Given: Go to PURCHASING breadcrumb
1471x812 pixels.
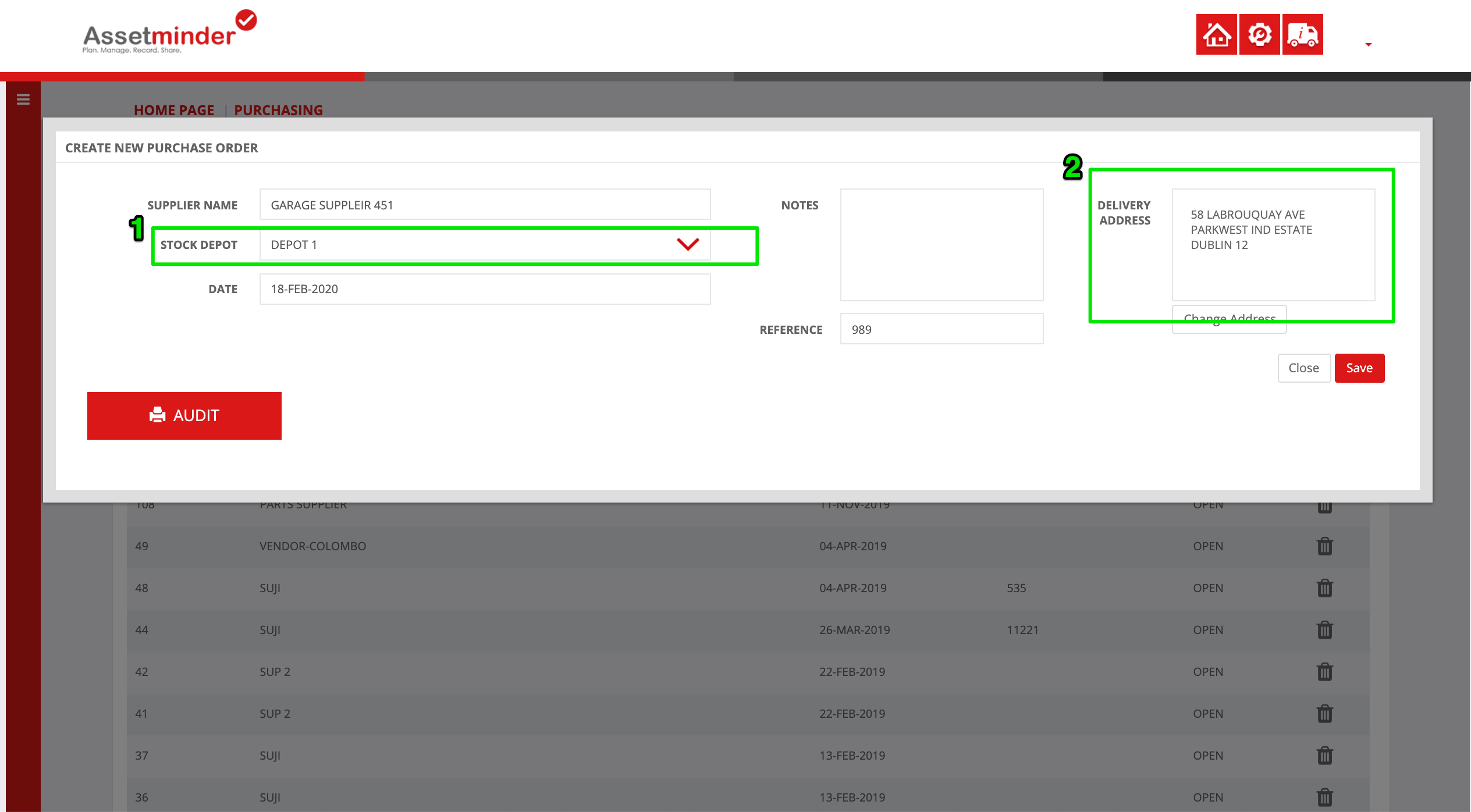Looking at the screenshot, I should click(x=278, y=110).
